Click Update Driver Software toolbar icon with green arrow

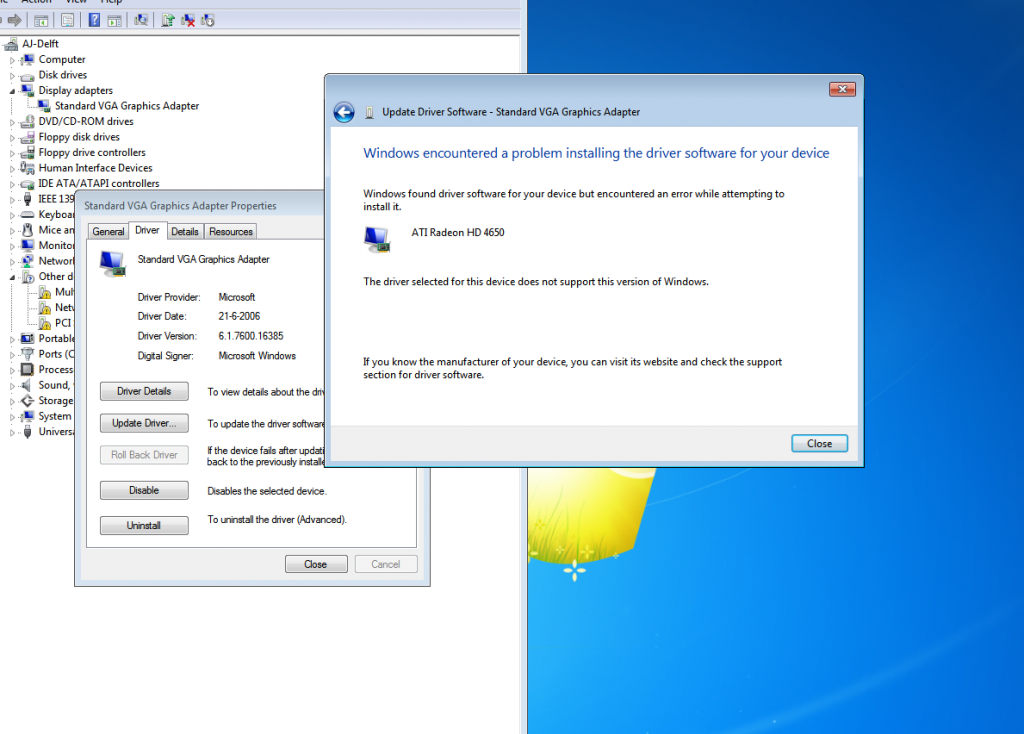168,20
